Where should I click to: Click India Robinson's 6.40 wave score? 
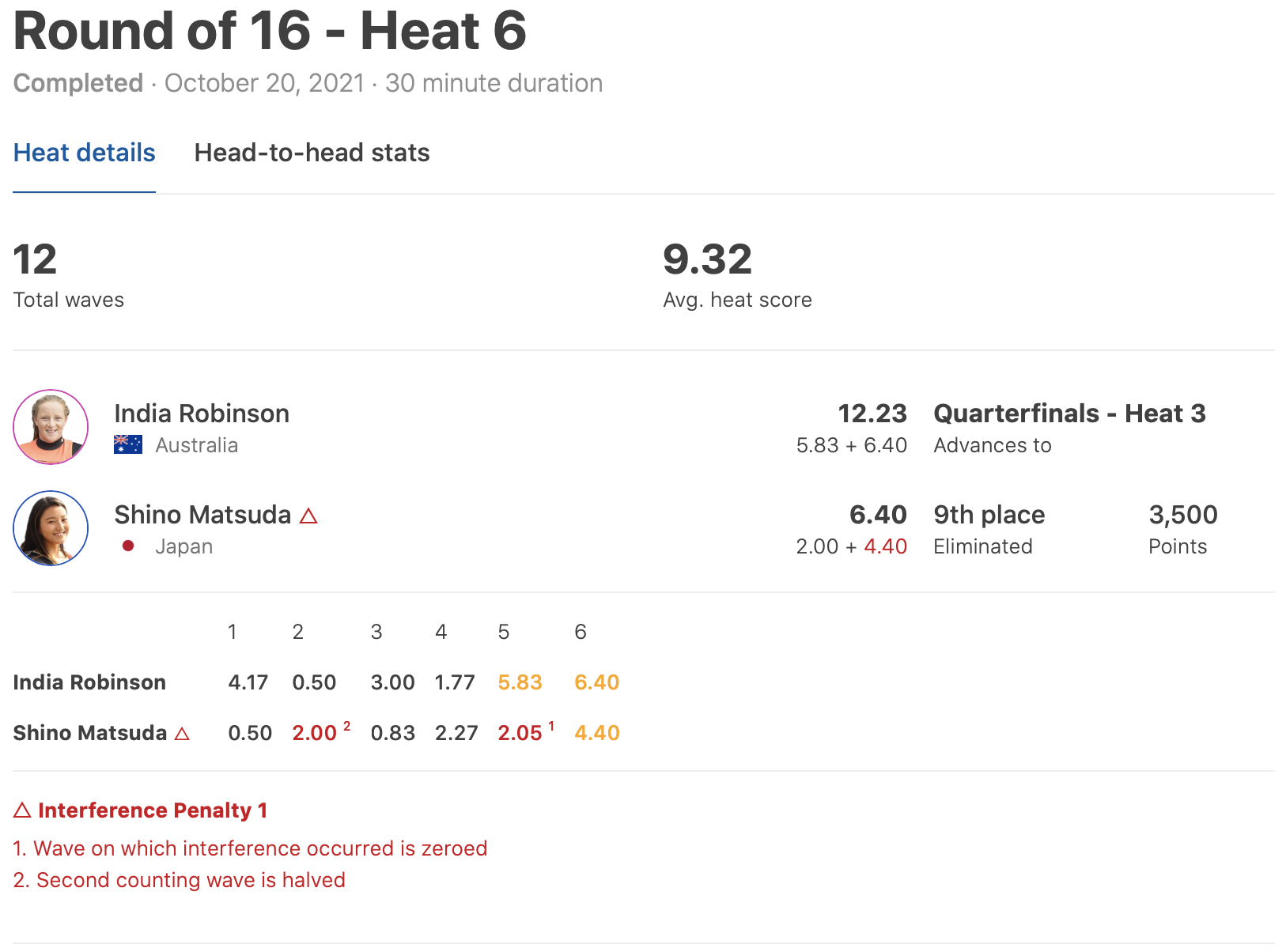tap(596, 682)
